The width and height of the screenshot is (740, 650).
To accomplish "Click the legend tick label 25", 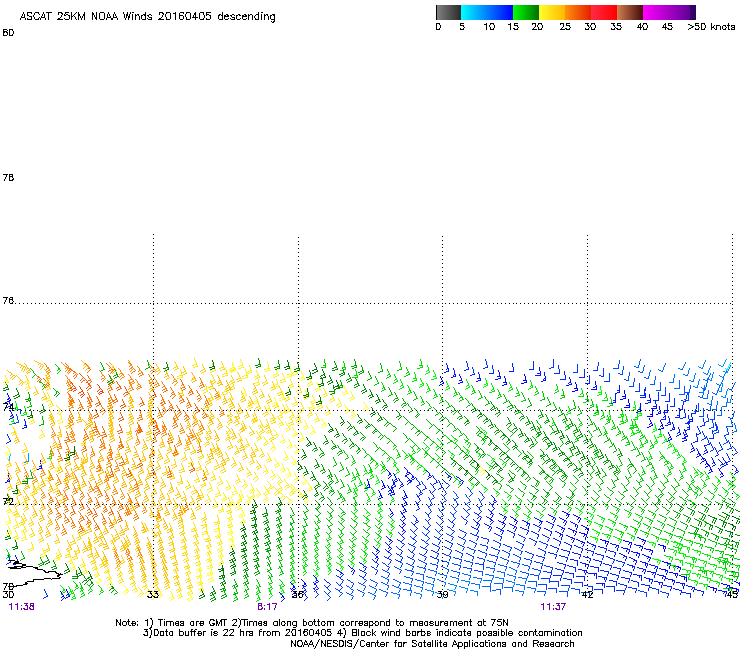I will click(565, 27).
